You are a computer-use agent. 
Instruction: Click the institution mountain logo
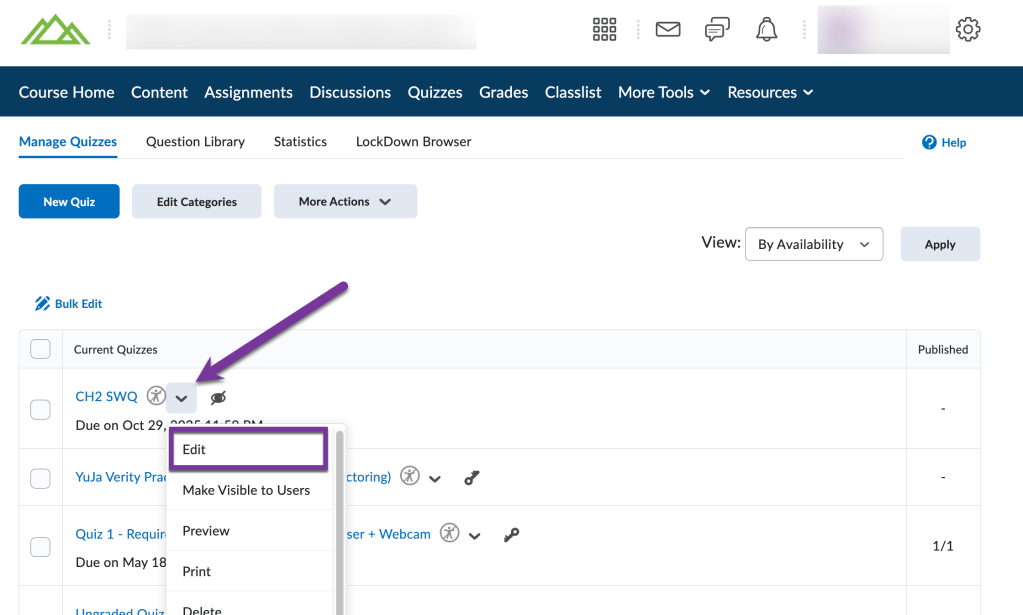[55, 30]
